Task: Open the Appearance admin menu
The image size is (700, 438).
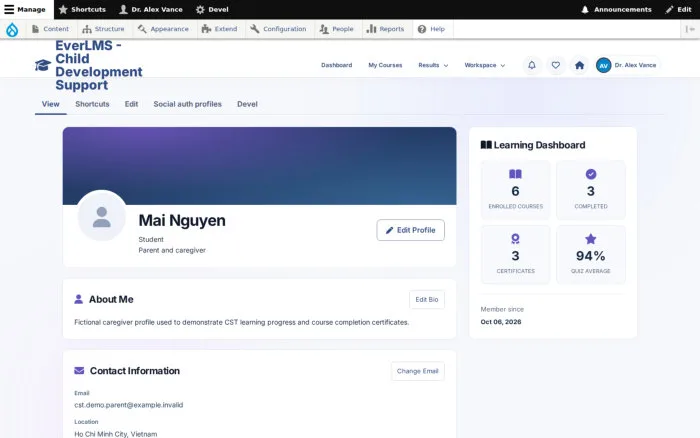Action: [163, 29]
